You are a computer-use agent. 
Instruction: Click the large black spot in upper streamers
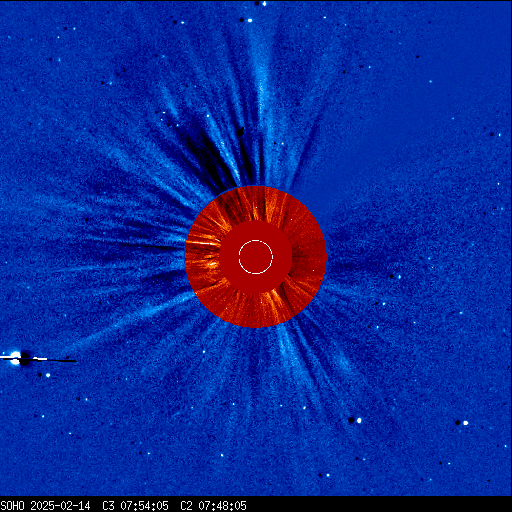click(240, 132)
